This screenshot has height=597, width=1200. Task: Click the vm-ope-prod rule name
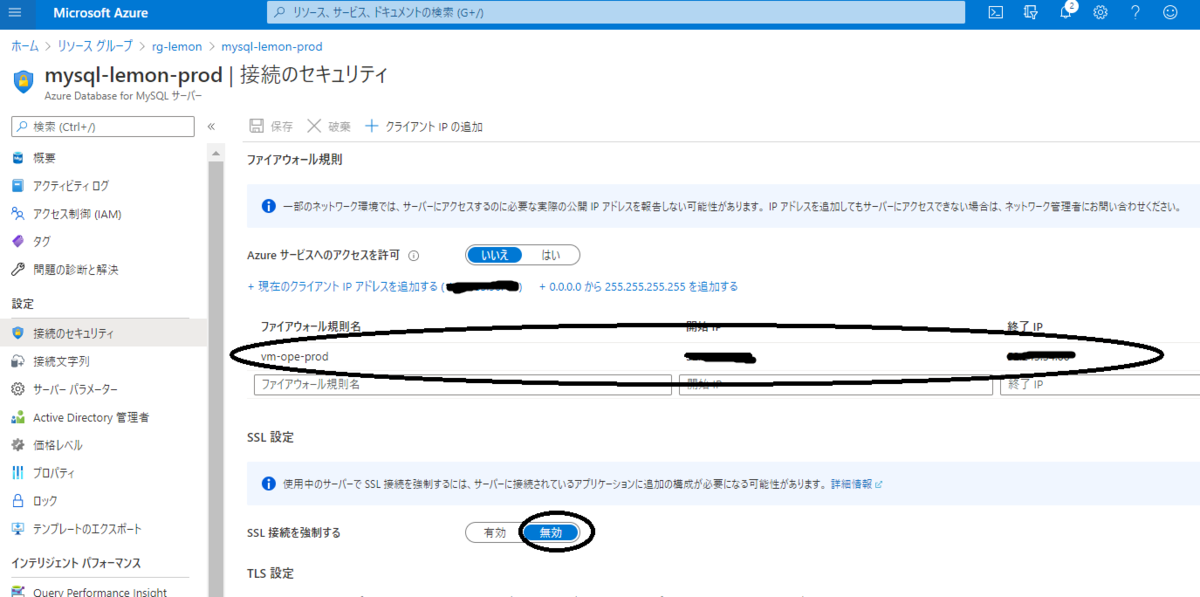(294, 356)
